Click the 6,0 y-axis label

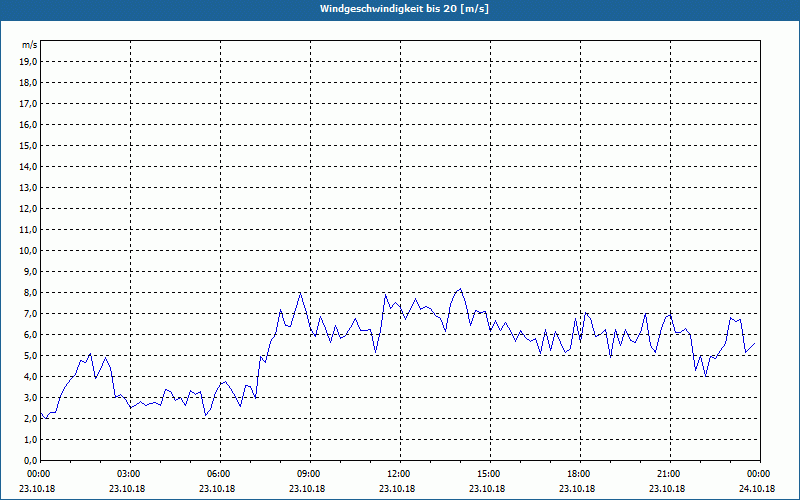tap(30, 335)
